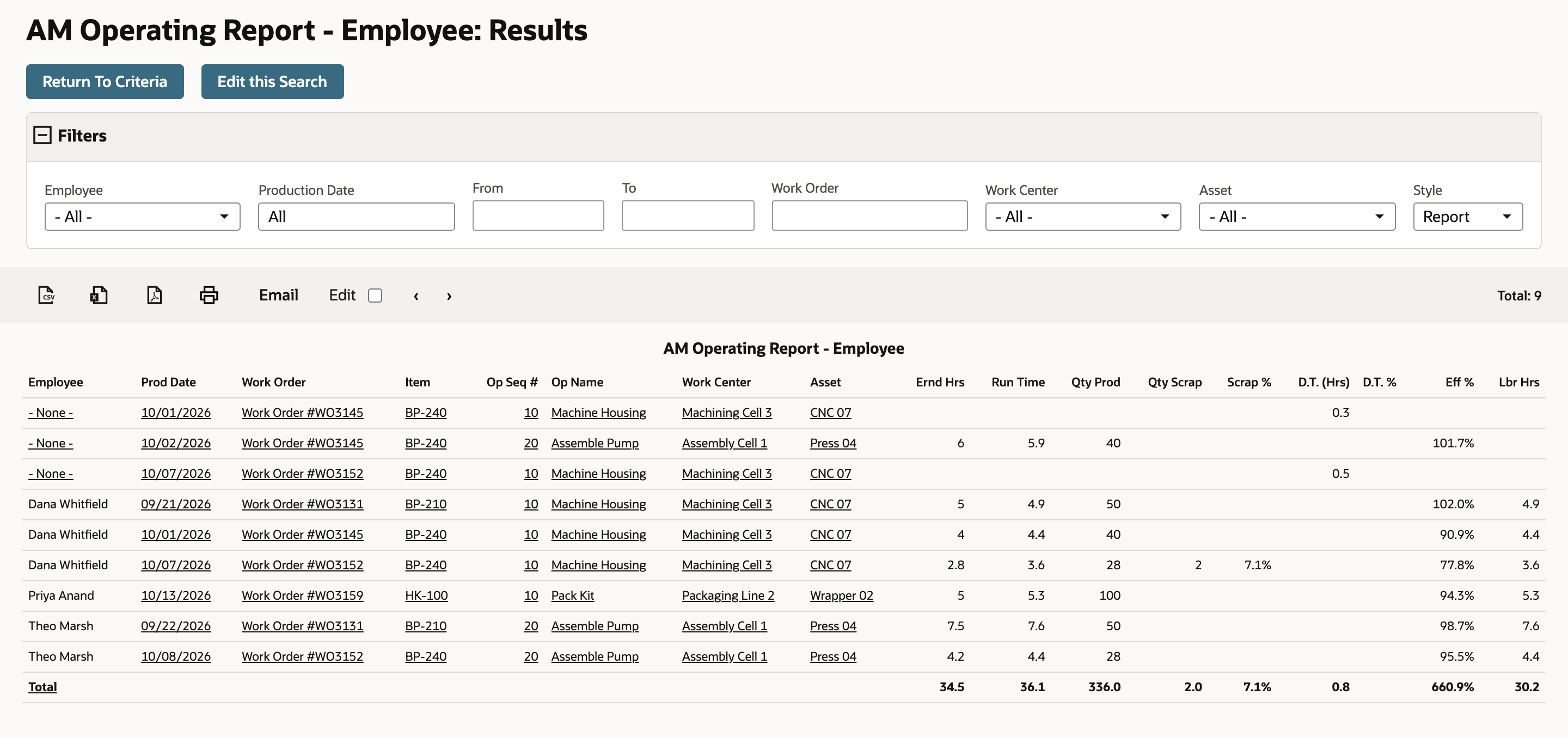Click Edit this Search button

[x=272, y=82]
